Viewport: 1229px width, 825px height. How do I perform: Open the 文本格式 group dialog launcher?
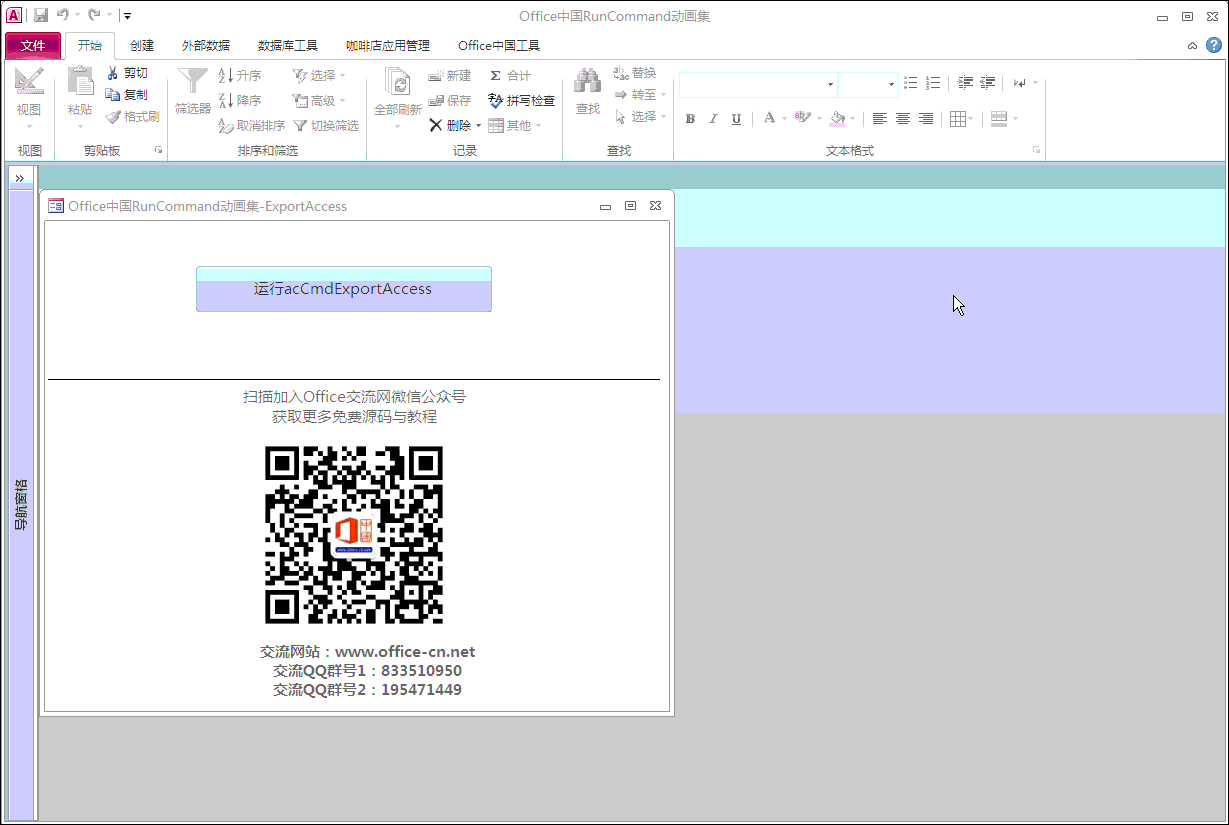(x=1036, y=150)
